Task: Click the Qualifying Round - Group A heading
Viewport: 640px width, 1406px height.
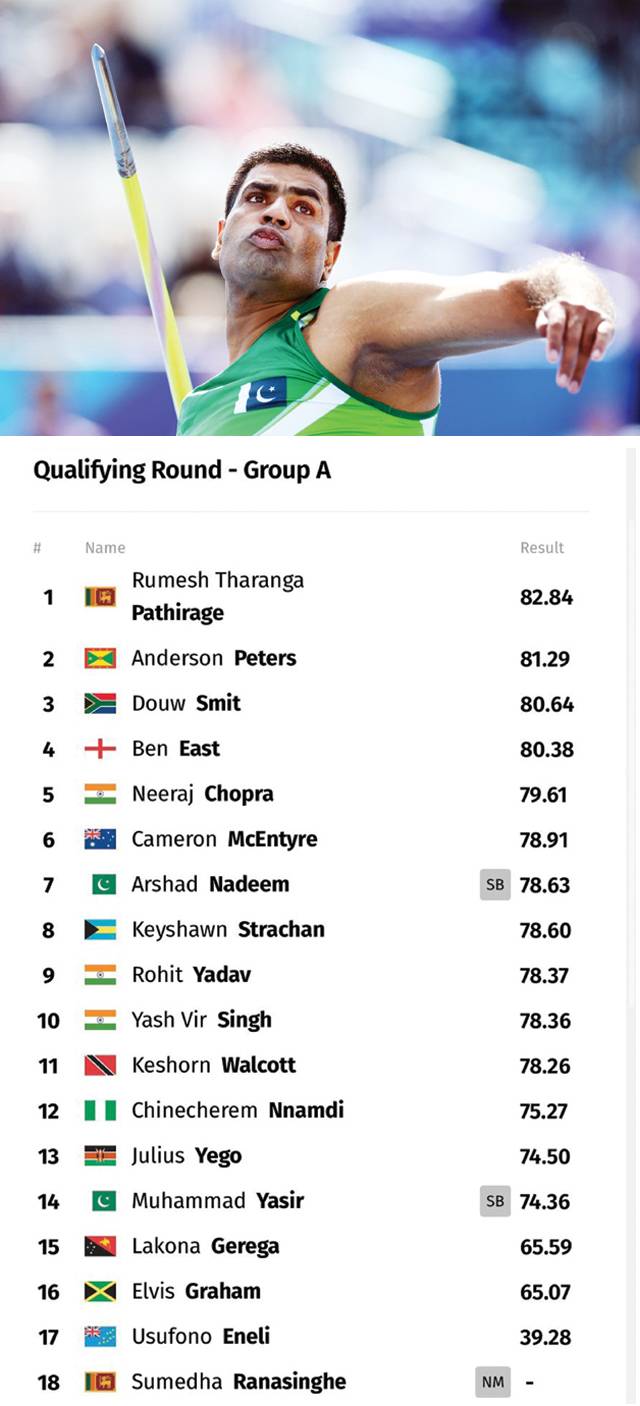Action: click(x=182, y=470)
